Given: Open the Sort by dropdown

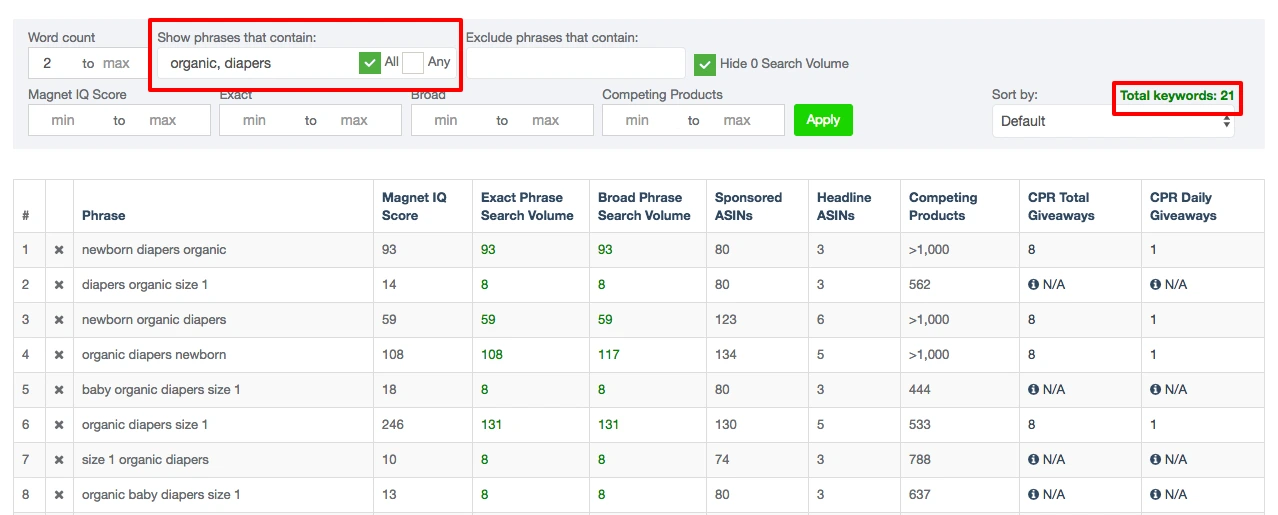Looking at the screenshot, I should [x=1112, y=121].
